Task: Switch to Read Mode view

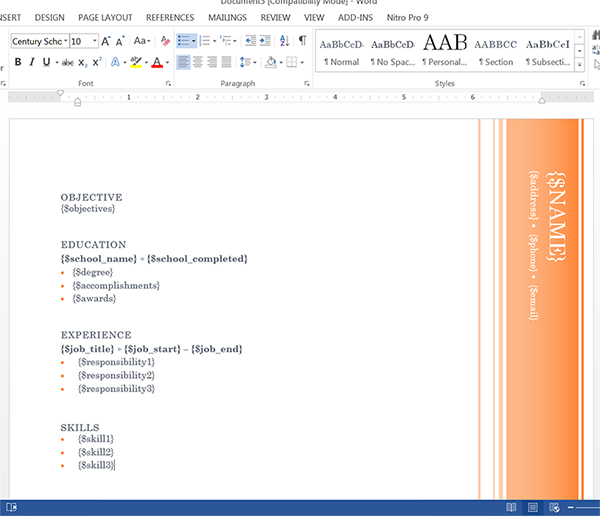Action: [511, 508]
